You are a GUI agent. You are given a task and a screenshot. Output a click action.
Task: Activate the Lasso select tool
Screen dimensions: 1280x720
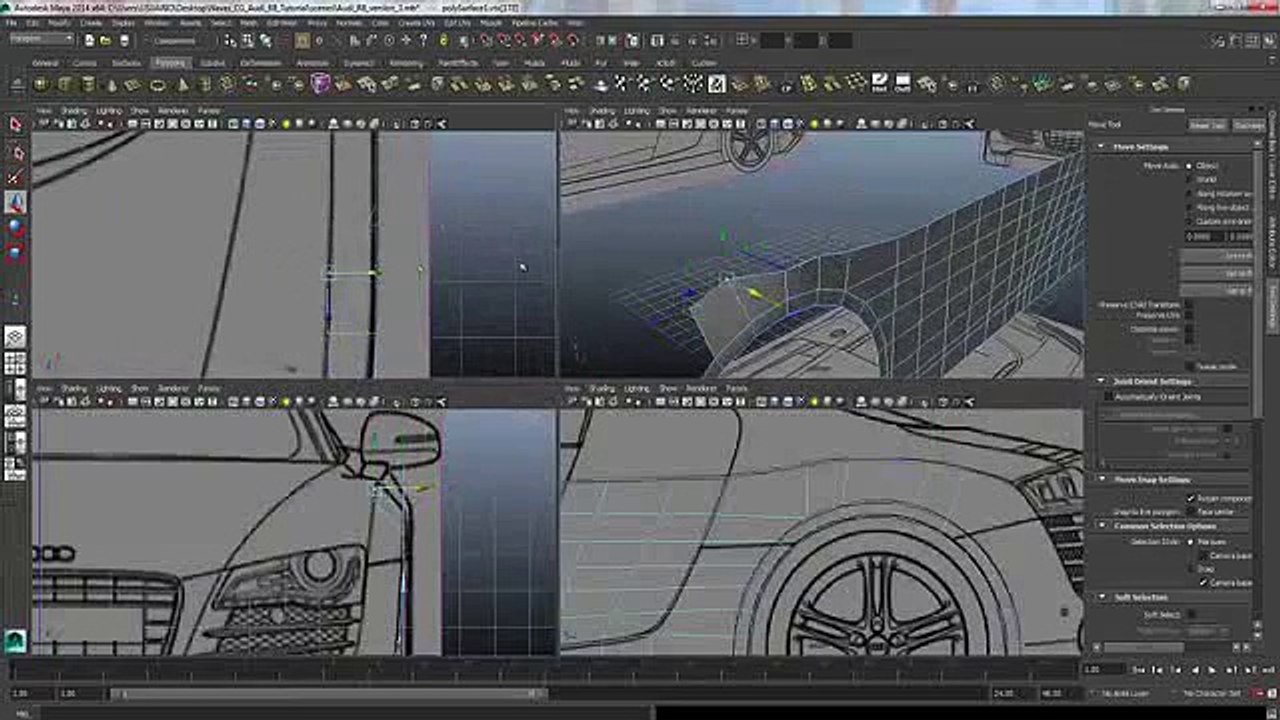pos(16,152)
